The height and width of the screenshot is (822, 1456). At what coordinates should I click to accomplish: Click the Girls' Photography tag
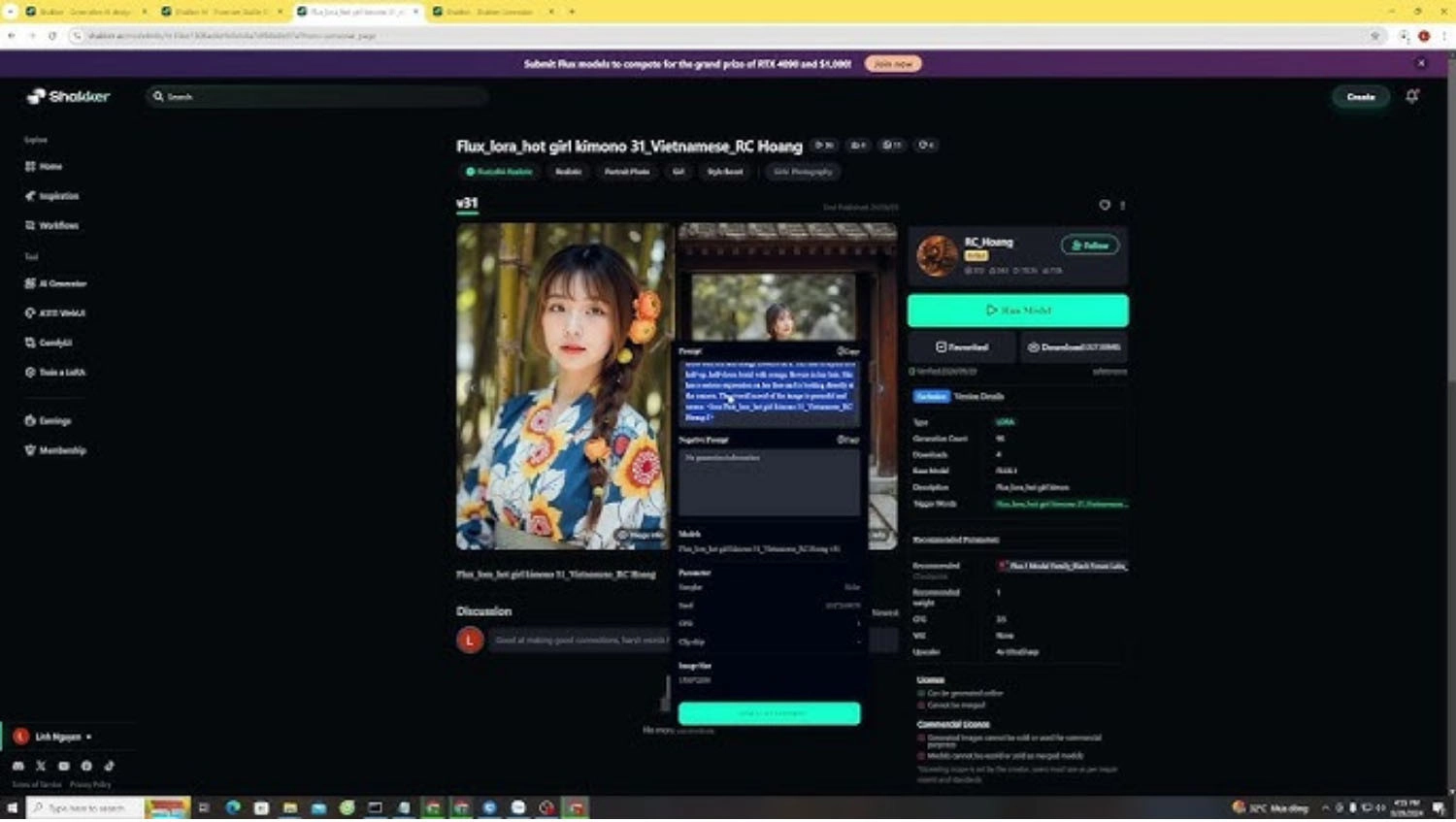tap(803, 172)
